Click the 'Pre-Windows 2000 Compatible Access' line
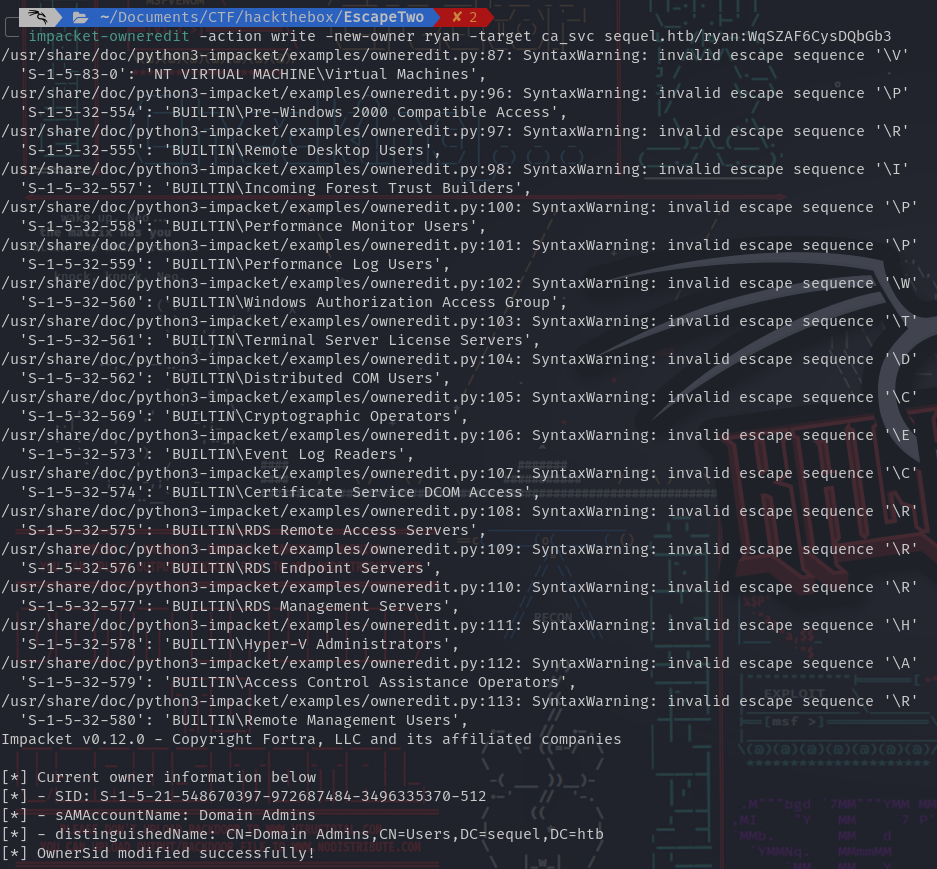Viewport: 937px width, 869px height. coord(293,112)
